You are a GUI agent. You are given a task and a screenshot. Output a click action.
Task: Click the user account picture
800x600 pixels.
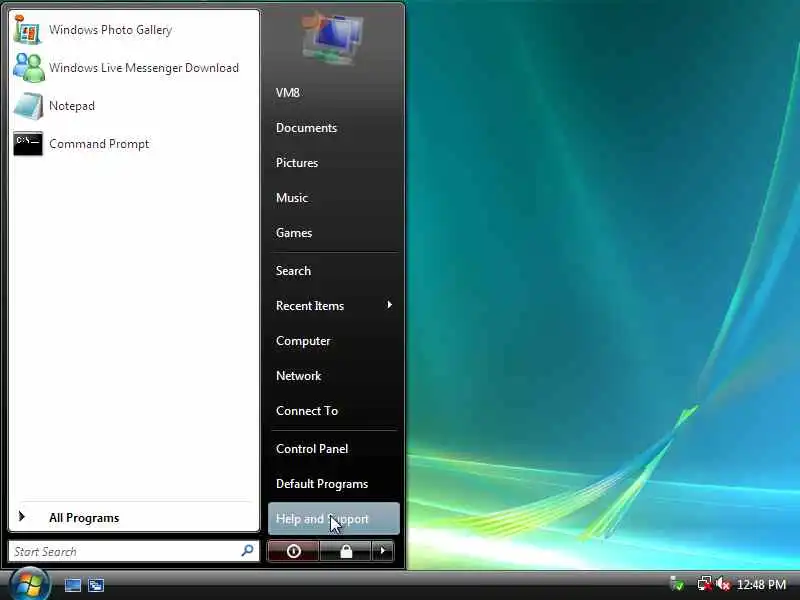click(333, 39)
